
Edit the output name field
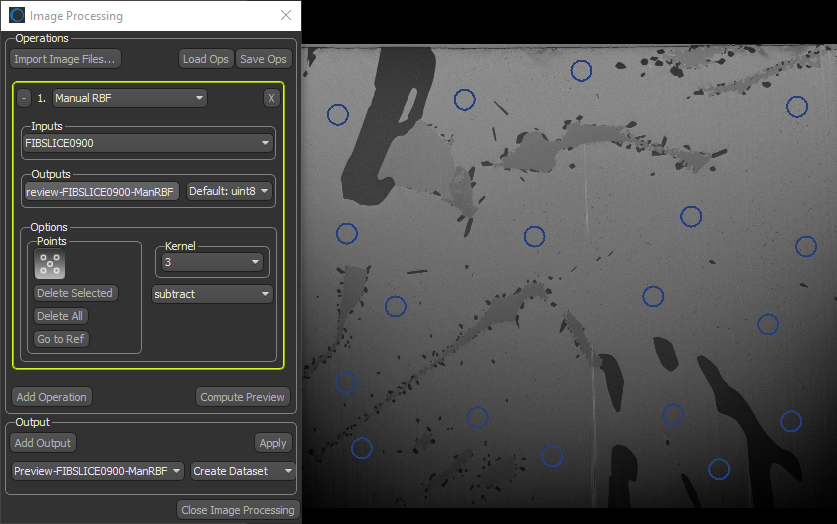point(101,191)
